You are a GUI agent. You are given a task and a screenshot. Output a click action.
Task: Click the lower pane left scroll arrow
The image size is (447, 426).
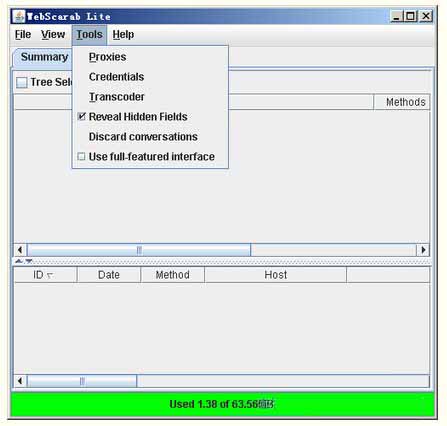[20, 381]
